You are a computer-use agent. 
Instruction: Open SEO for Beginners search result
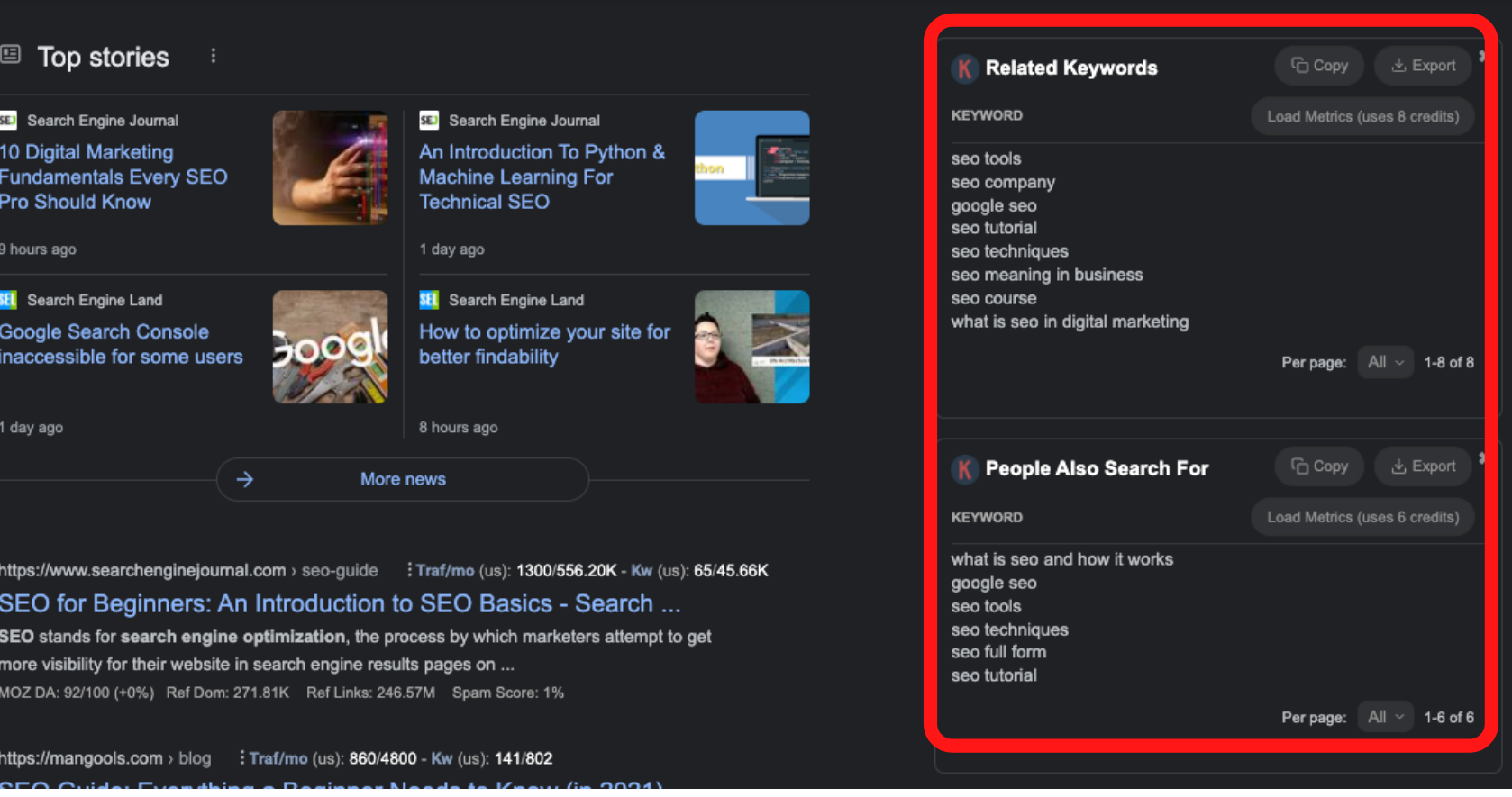click(x=340, y=604)
